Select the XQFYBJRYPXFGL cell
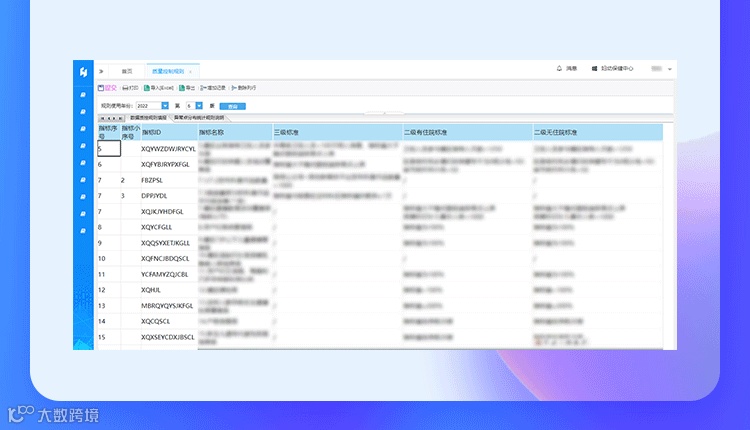The image size is (750, 430). [169, 164]
